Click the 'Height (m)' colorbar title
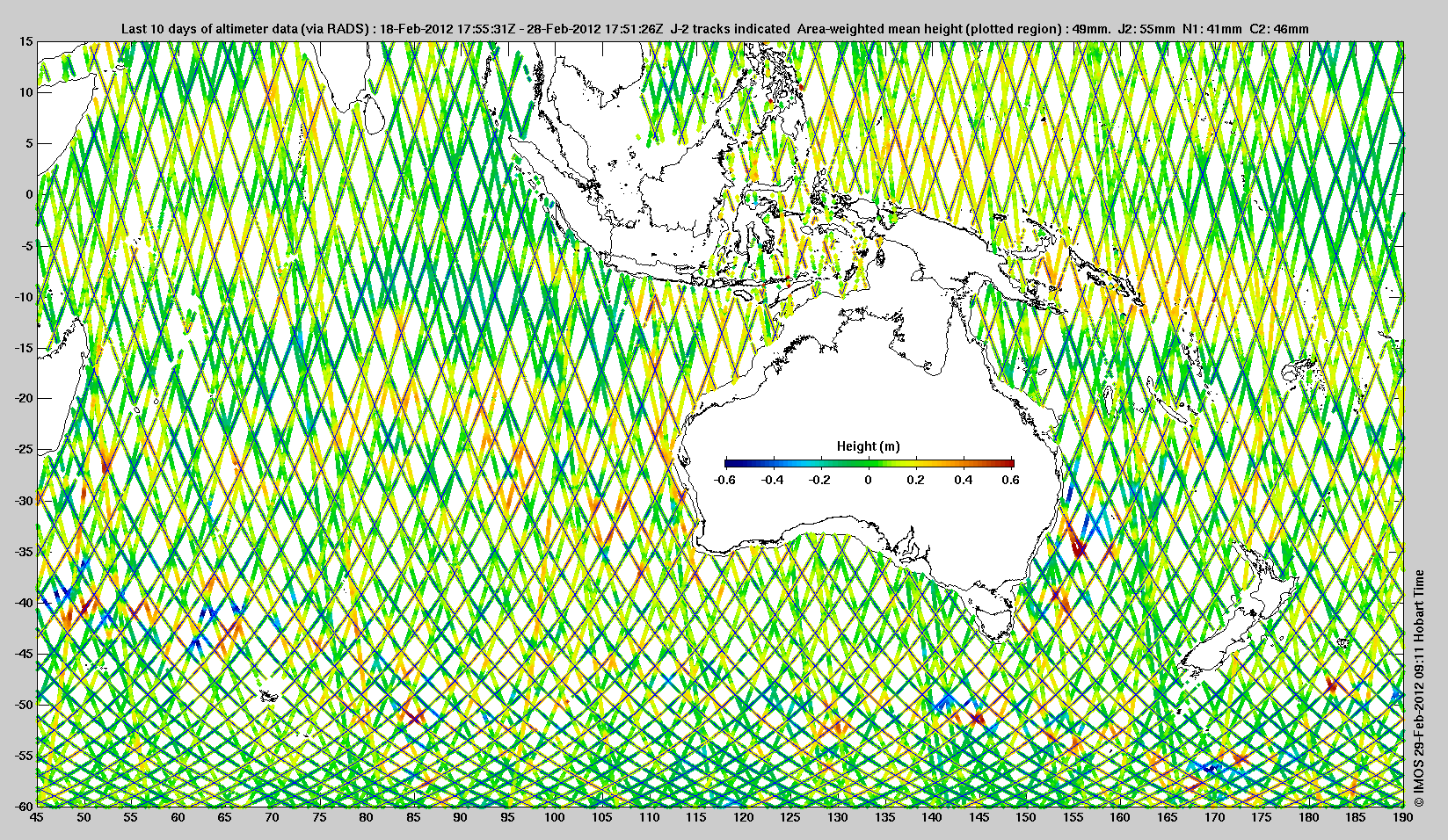 pyautogui.click(x=868, y=446)
